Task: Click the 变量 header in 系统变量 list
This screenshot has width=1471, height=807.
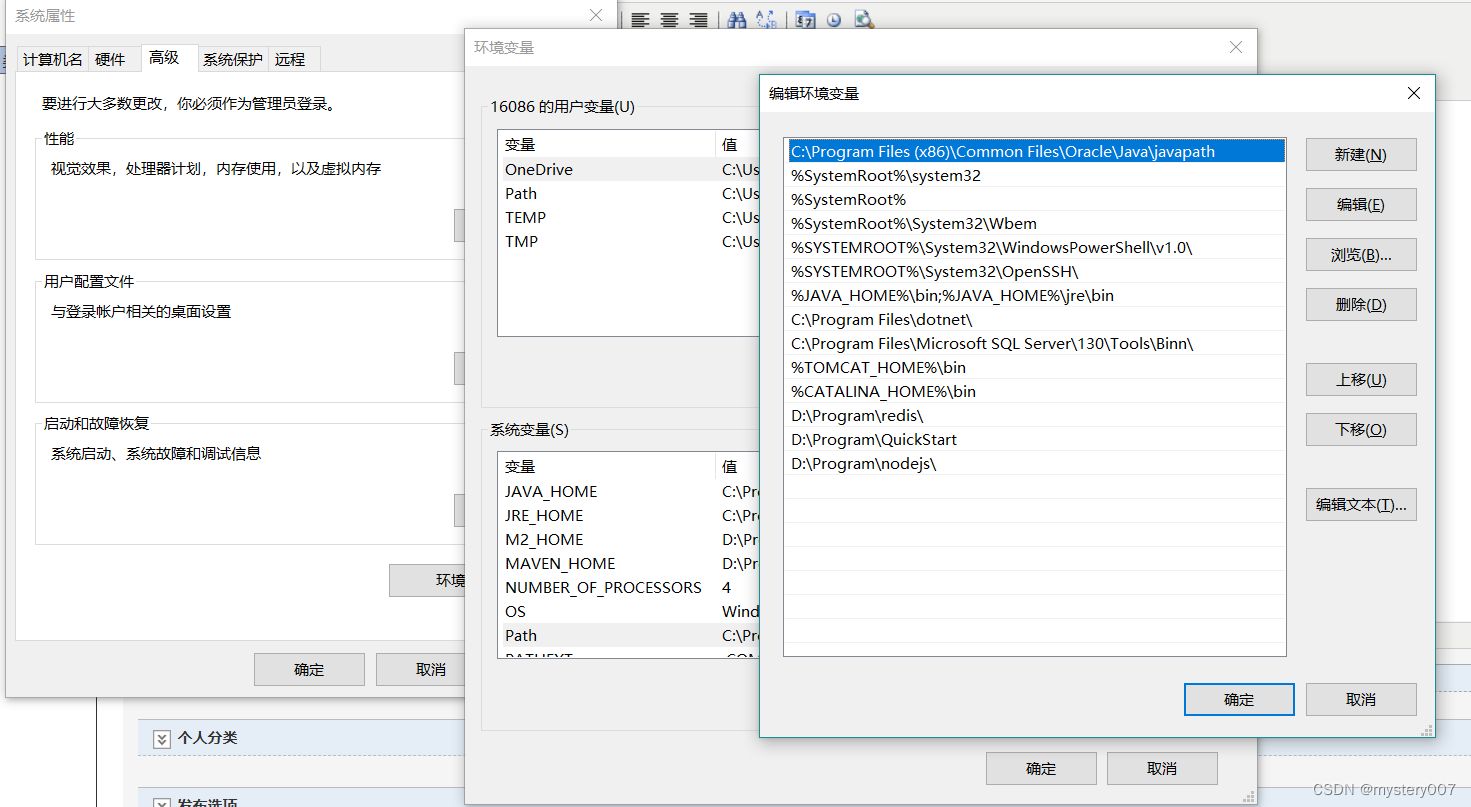Action: coord(607,466)
